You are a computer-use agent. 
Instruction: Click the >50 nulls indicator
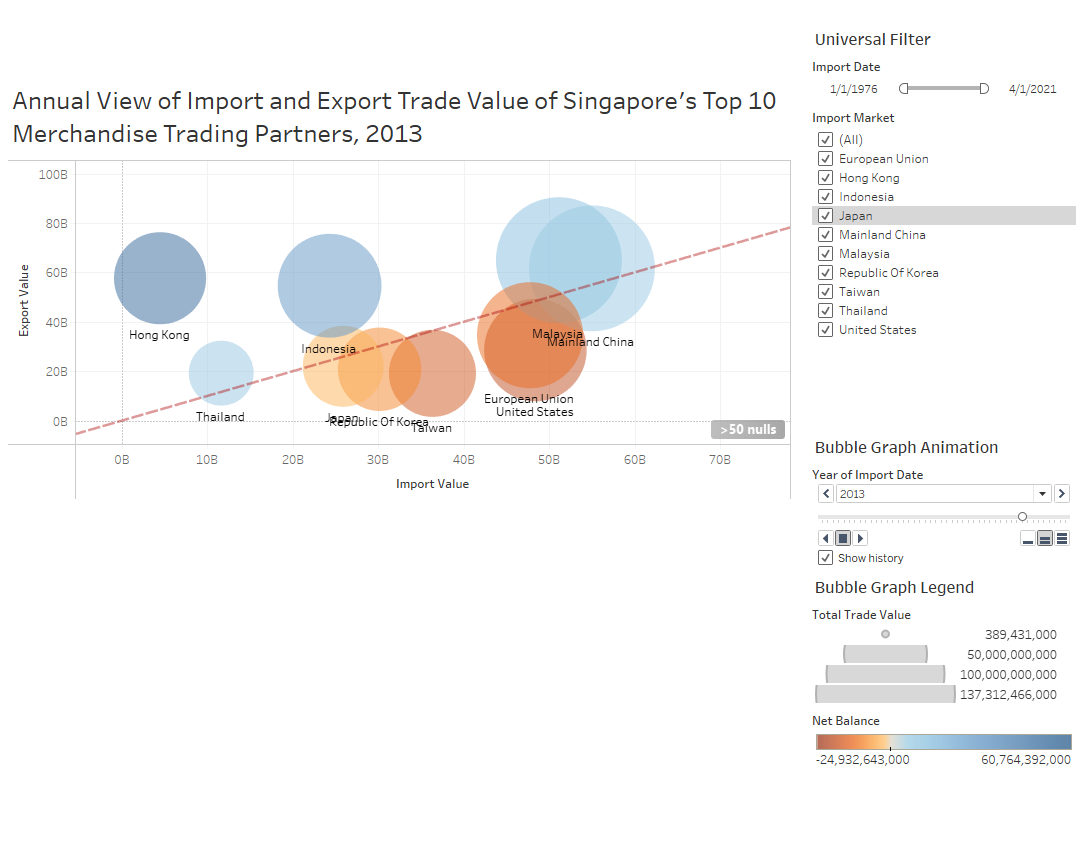coord(748,429)
